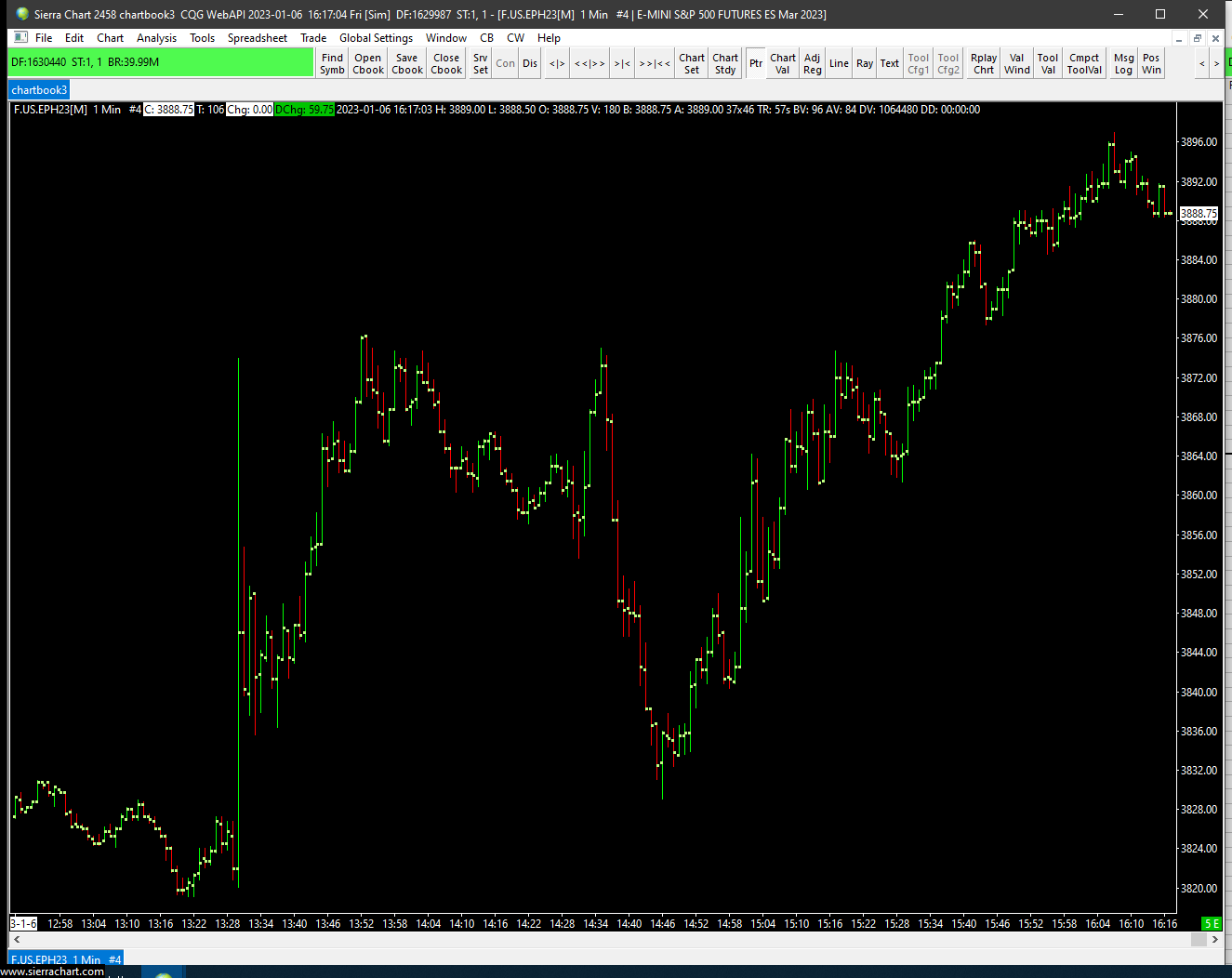Click the horizontal chart scrollbar thumb

(1199, 940)
